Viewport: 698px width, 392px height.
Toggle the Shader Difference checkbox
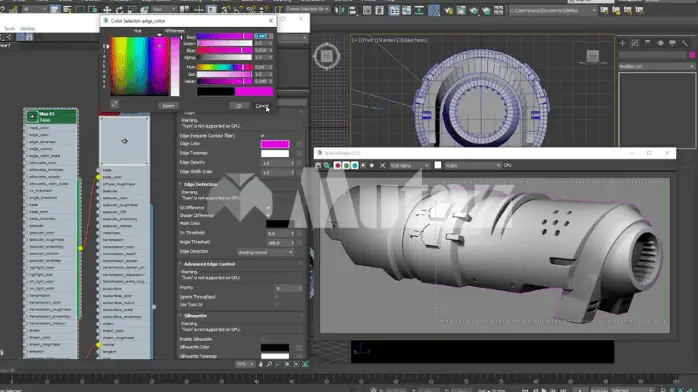(x=268, y=215)
